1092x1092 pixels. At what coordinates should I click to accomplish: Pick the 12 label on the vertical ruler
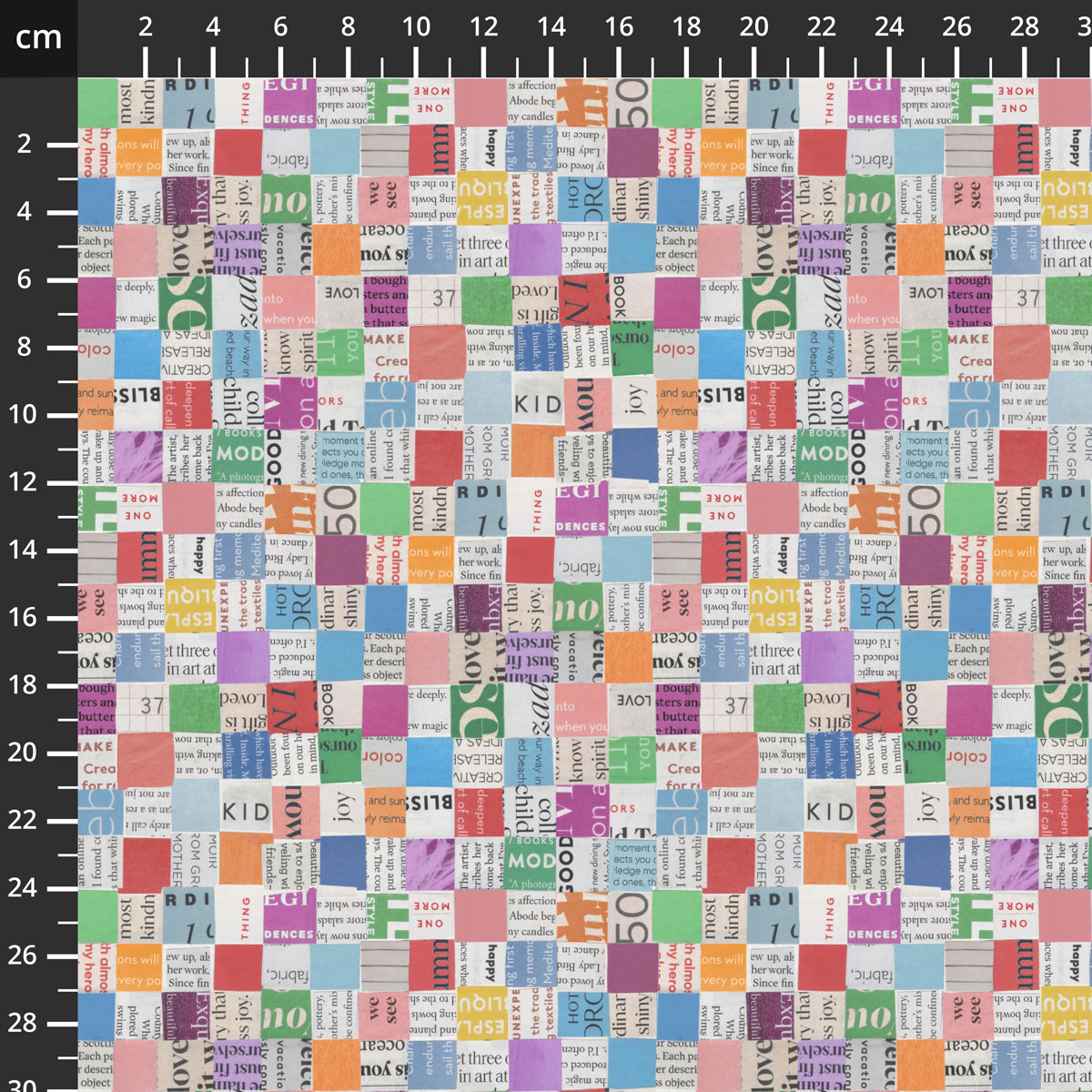24,481
